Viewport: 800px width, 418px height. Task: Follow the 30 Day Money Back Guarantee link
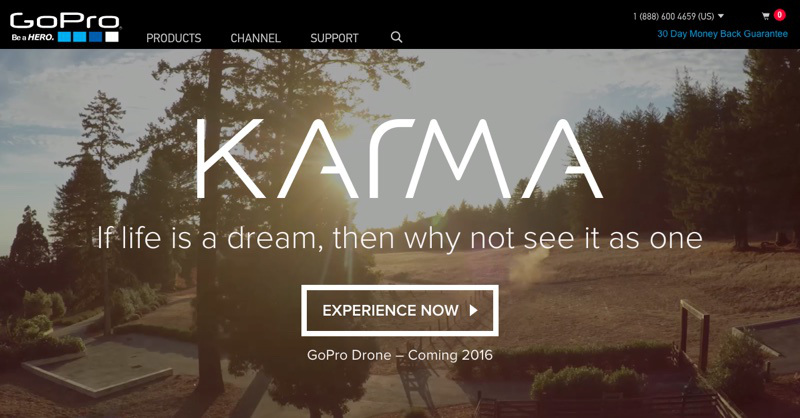point(722,34)
